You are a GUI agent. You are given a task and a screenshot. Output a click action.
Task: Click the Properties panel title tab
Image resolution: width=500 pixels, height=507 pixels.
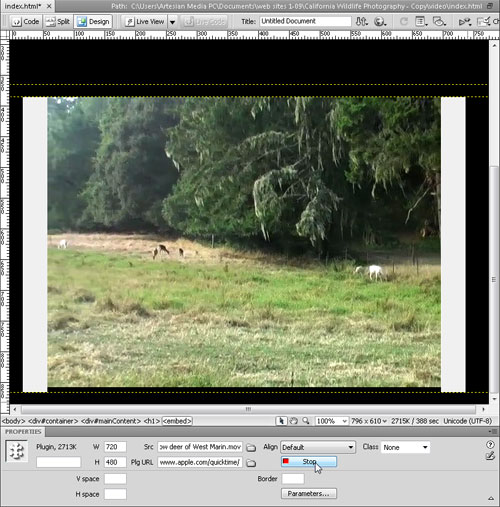coord(23,431)
